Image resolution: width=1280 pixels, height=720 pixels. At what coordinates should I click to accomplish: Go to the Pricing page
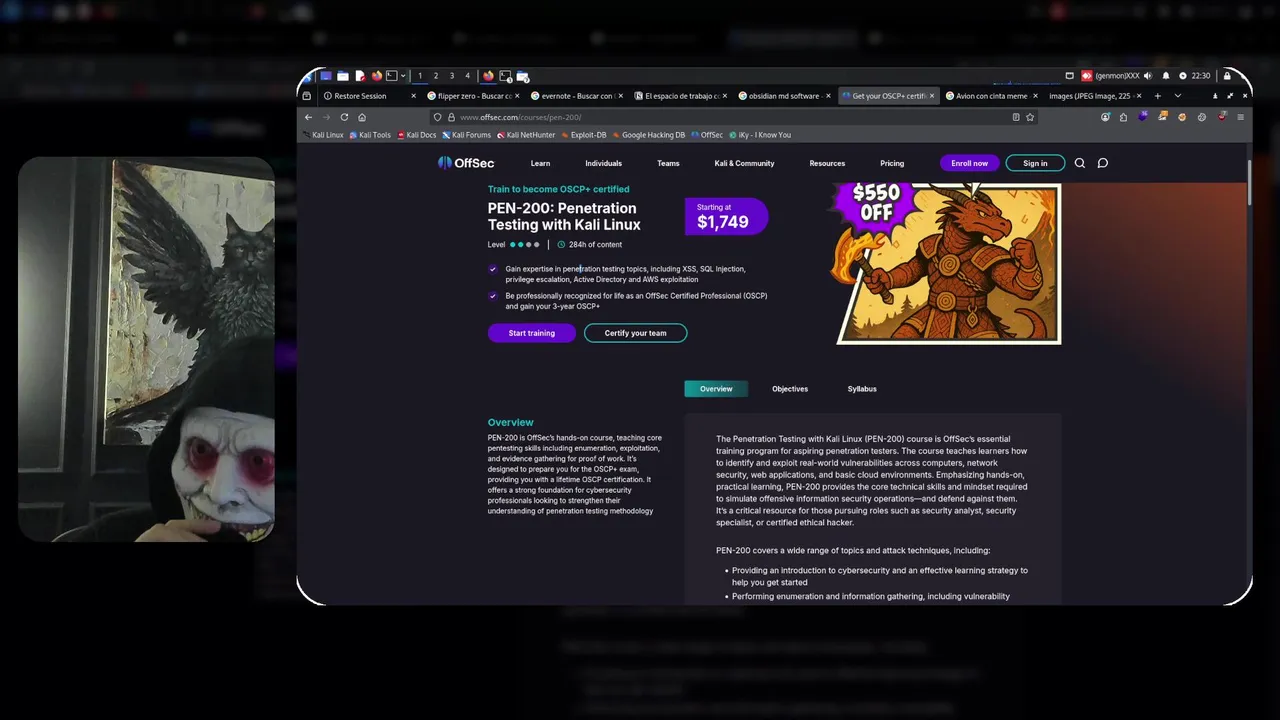[892, 163]
